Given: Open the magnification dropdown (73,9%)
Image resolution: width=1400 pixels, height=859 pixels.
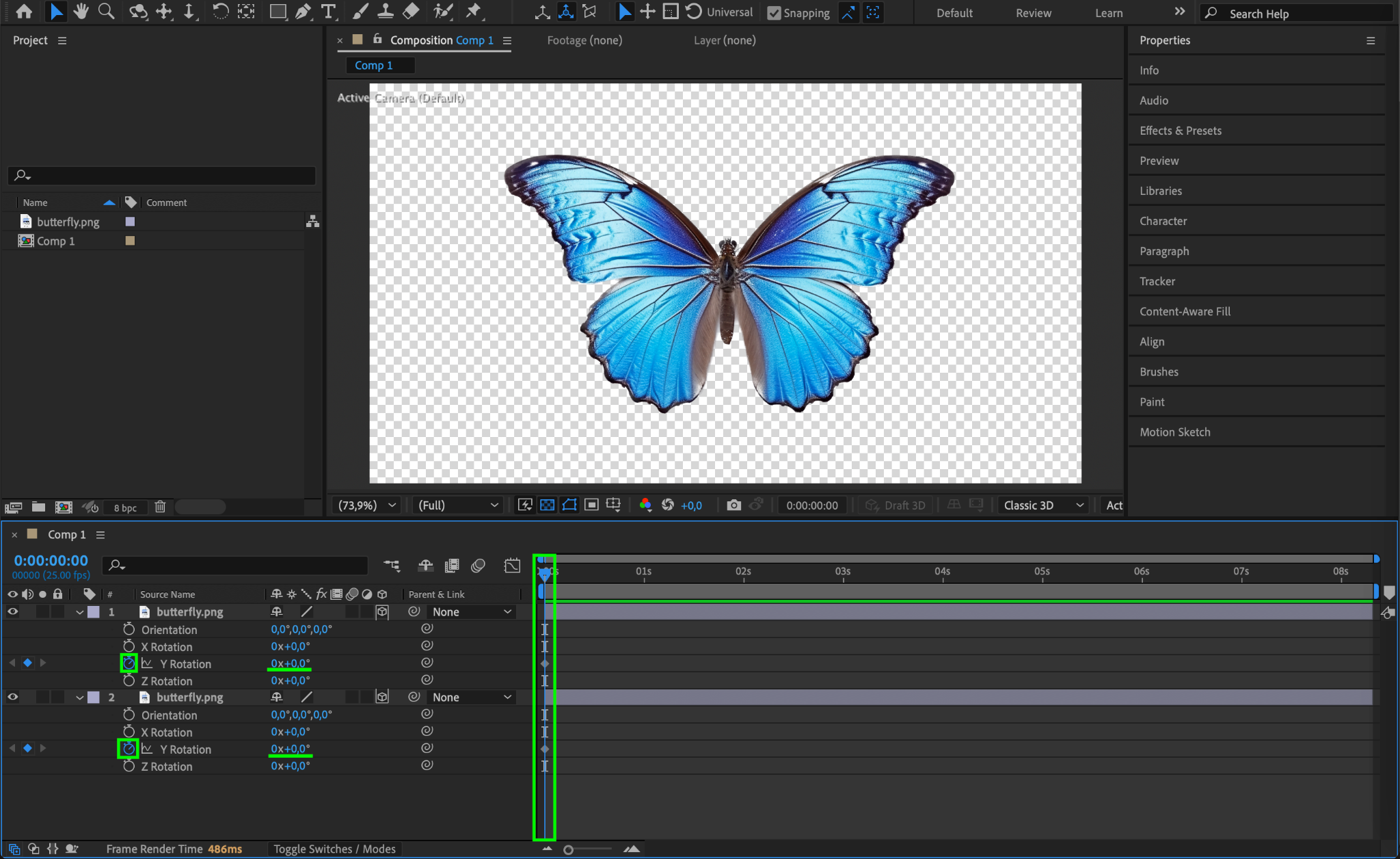Looking at the screenshot, I should (366, 505).
